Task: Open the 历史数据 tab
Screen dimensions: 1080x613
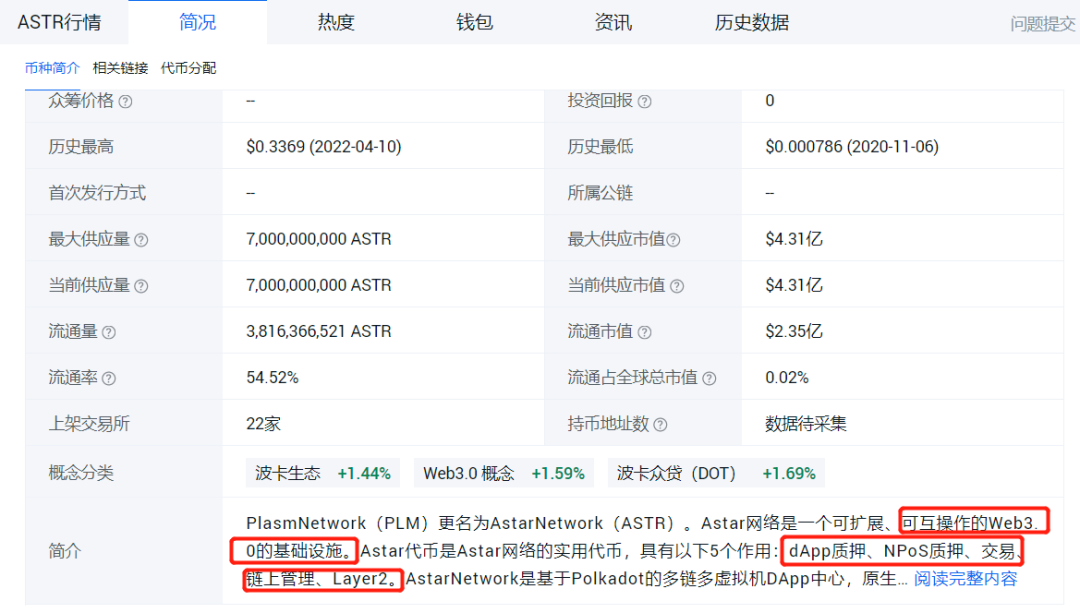Action: pyautogui.click(x=751, y=22)
